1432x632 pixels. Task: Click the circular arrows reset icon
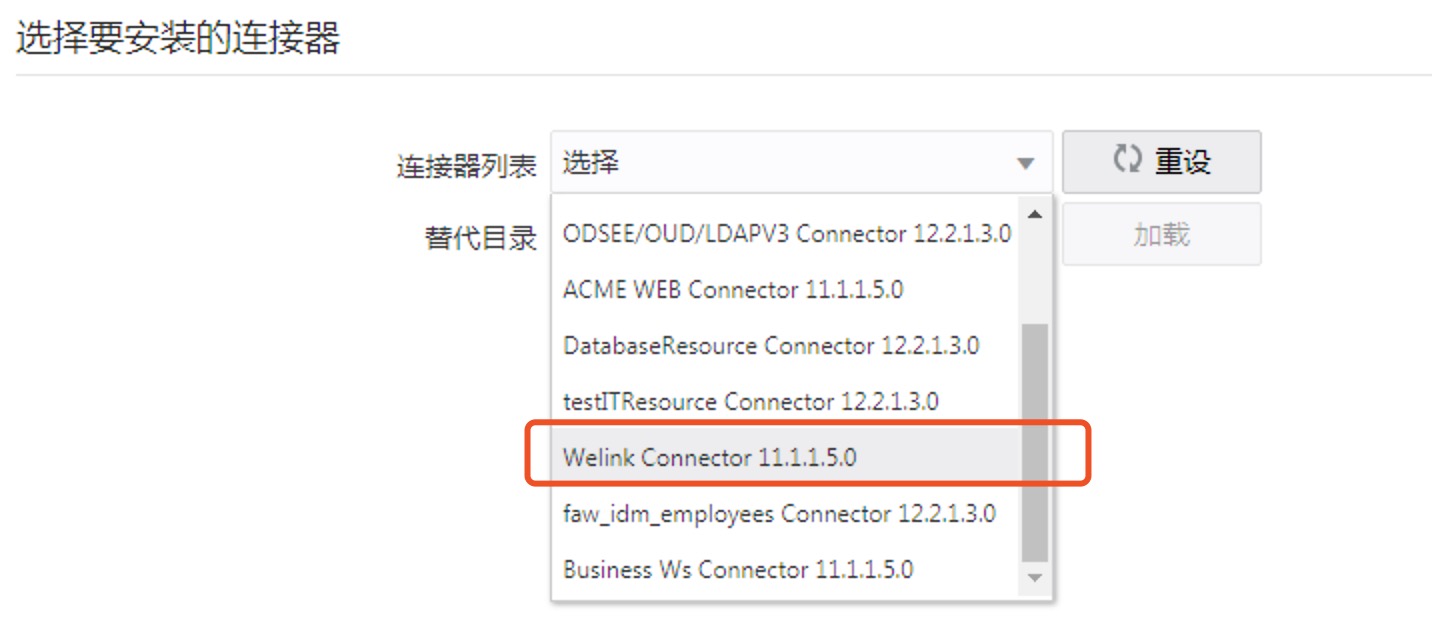(x=1127, y=160)
